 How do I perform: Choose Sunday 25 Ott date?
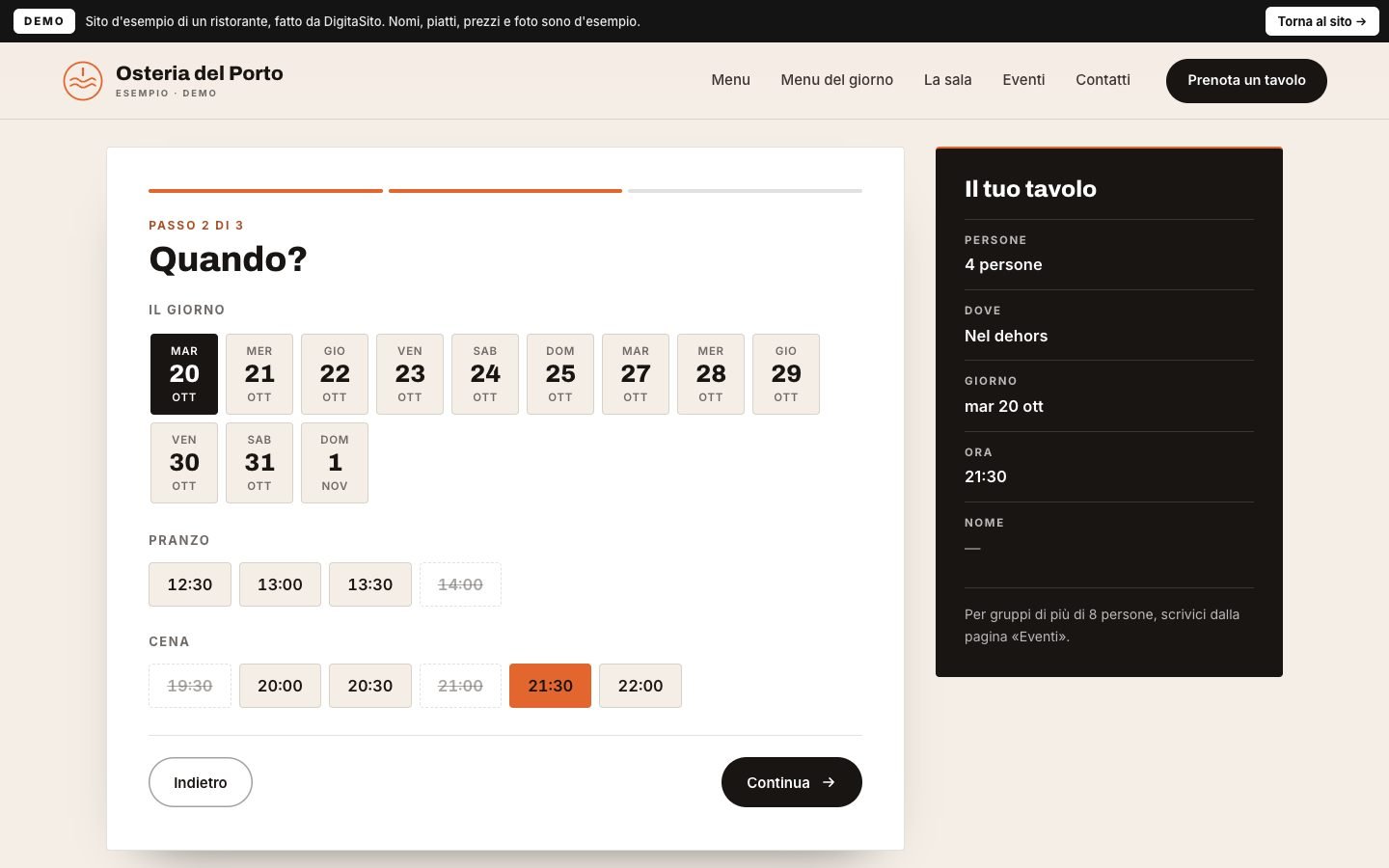(x=560, y=374)
